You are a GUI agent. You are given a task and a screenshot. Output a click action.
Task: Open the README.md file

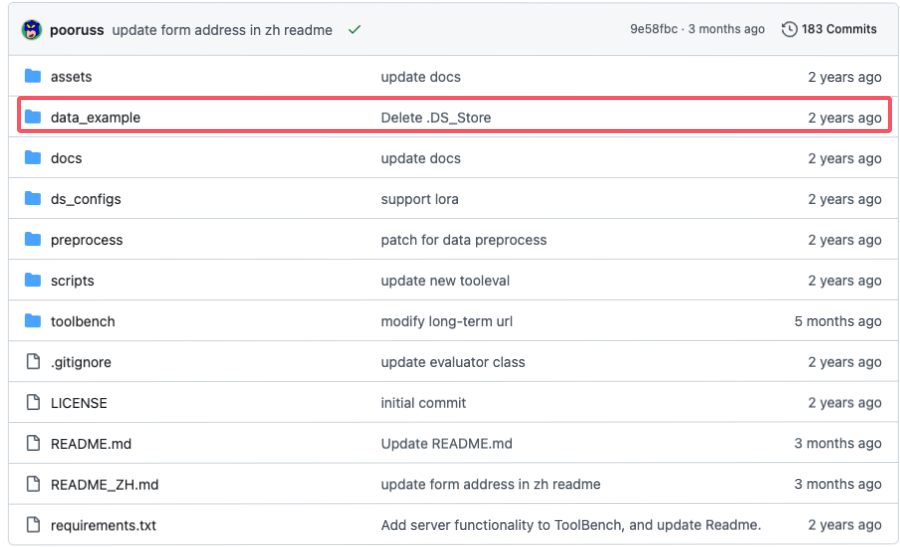[91, 444]
